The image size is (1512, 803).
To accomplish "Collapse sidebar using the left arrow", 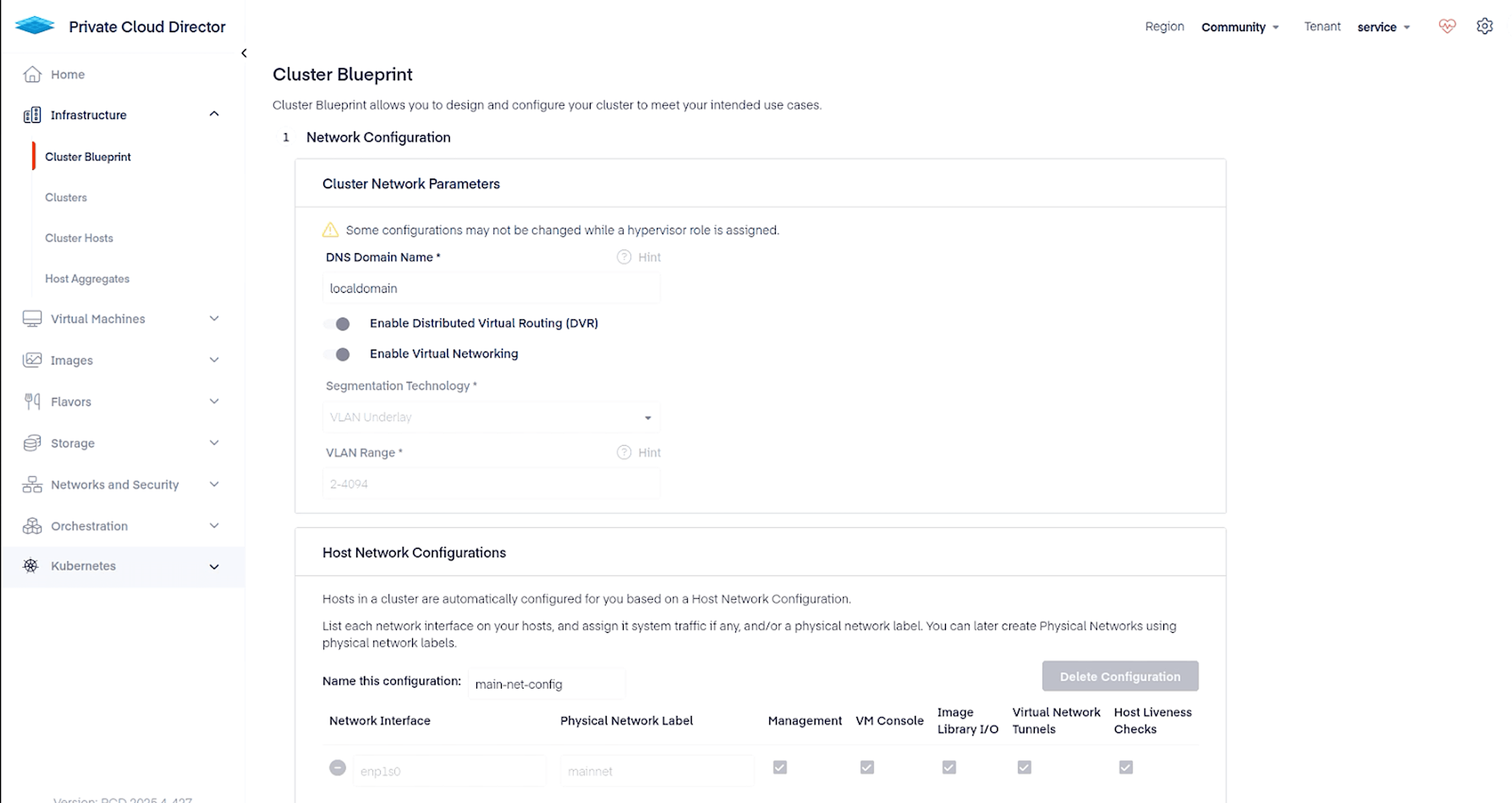I will (244, 53).
